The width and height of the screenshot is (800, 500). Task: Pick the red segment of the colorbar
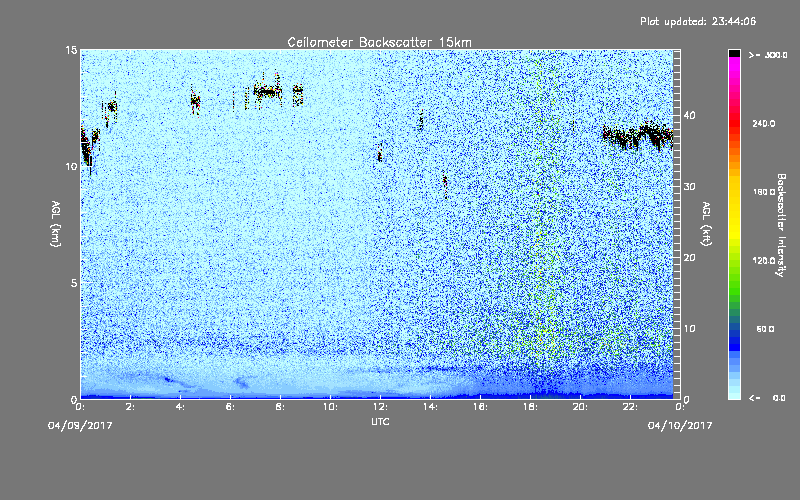734,125
